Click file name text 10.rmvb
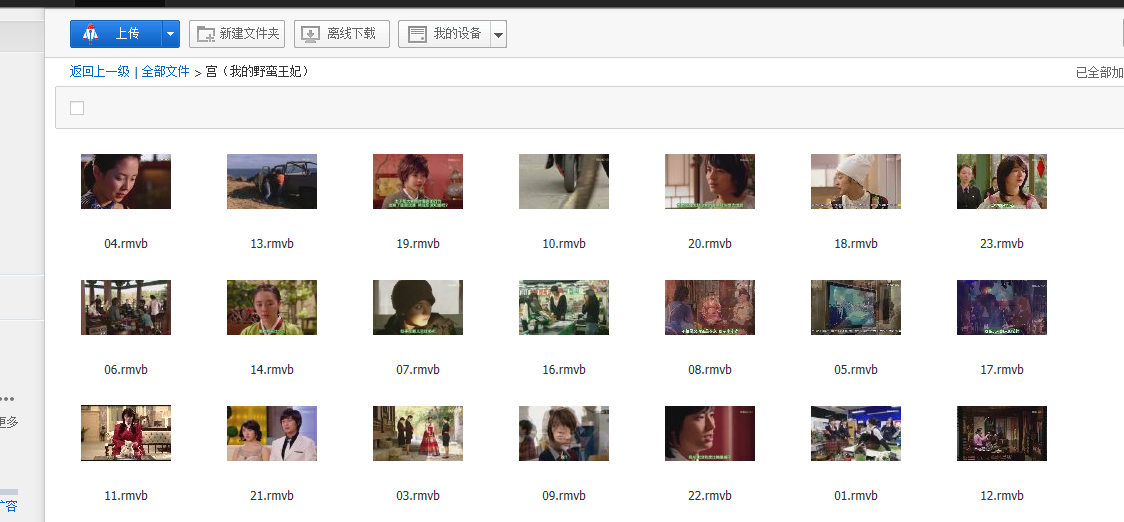The width and height of the screenshot is (1124, 522). pyautogui.click(x=564, y=244)
